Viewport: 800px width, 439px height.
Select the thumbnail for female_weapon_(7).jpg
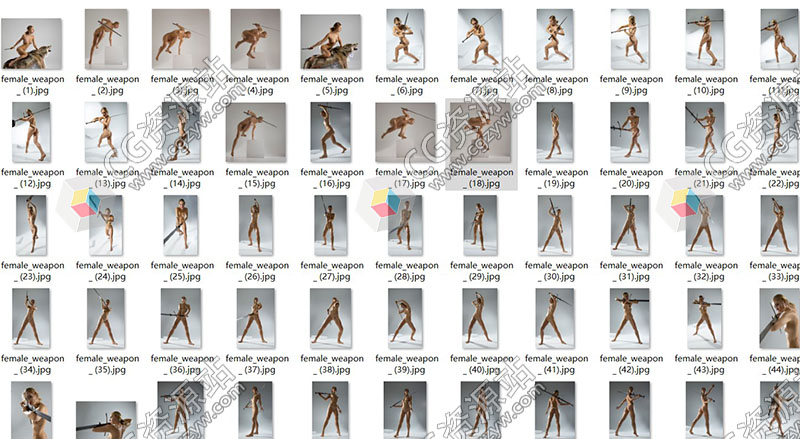479,39
